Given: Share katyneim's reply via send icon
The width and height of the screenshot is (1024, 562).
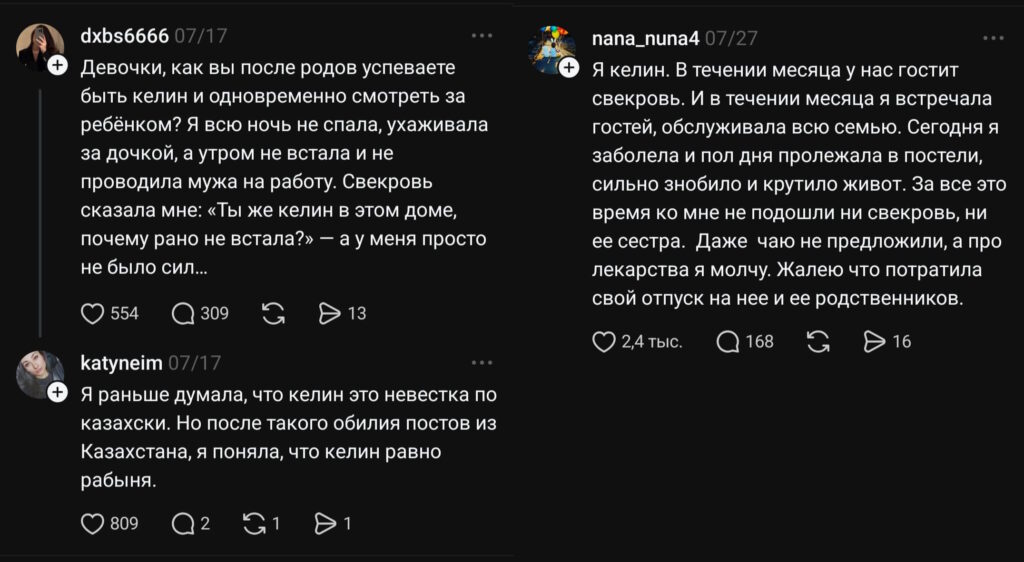Looking at the screenshot, I should [325, 523].
